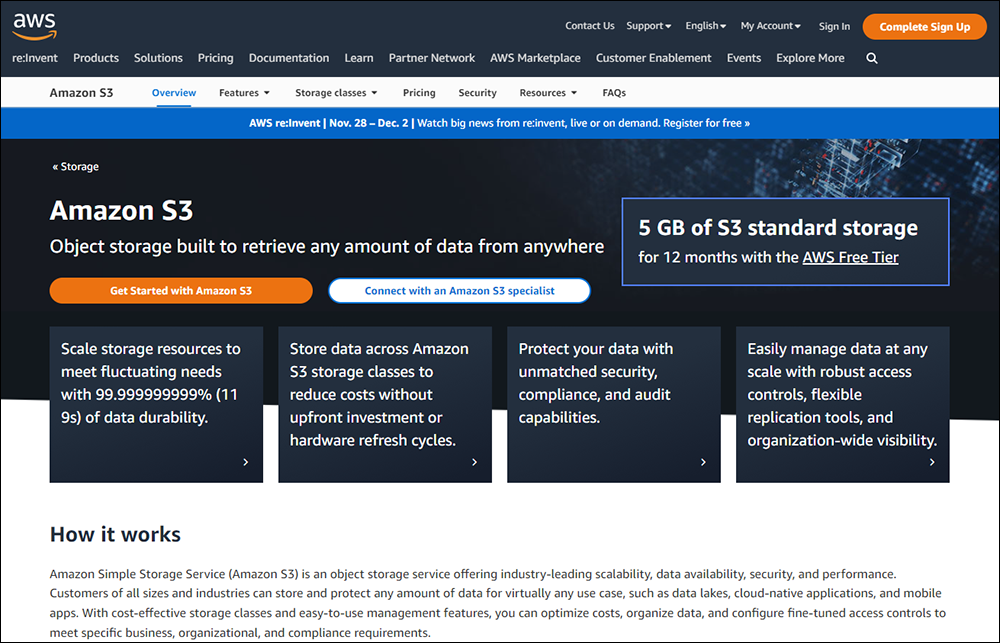This screenshot has height=643, width=1000.
Task: Select the Overview tab
Action: coord(173,92)
